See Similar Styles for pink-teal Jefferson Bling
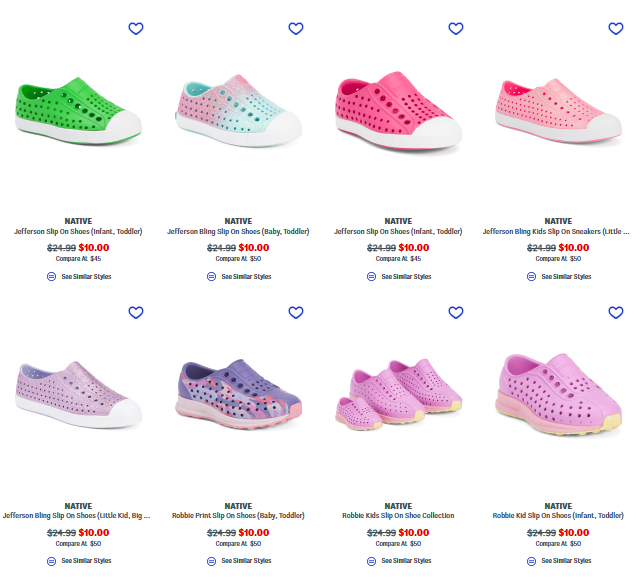The height and width of the screenshot is (580, 641). click(245, 276)
